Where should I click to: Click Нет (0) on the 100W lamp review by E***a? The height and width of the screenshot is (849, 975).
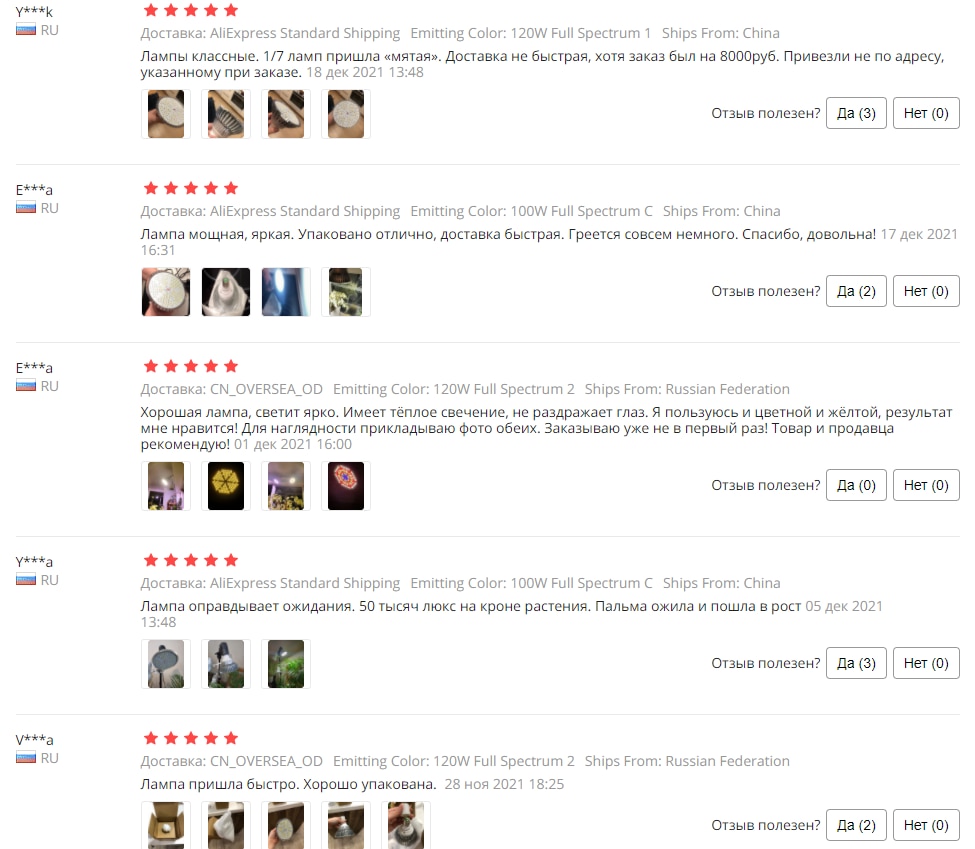pos(926,291)
